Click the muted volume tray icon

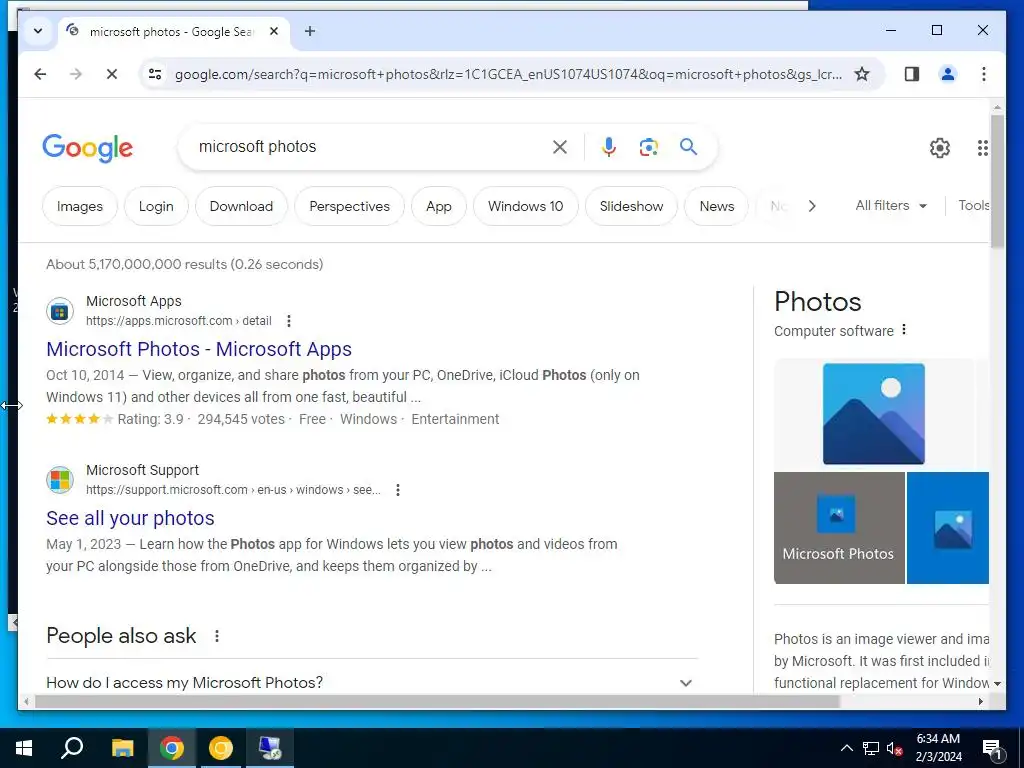(x=895, y=748)
